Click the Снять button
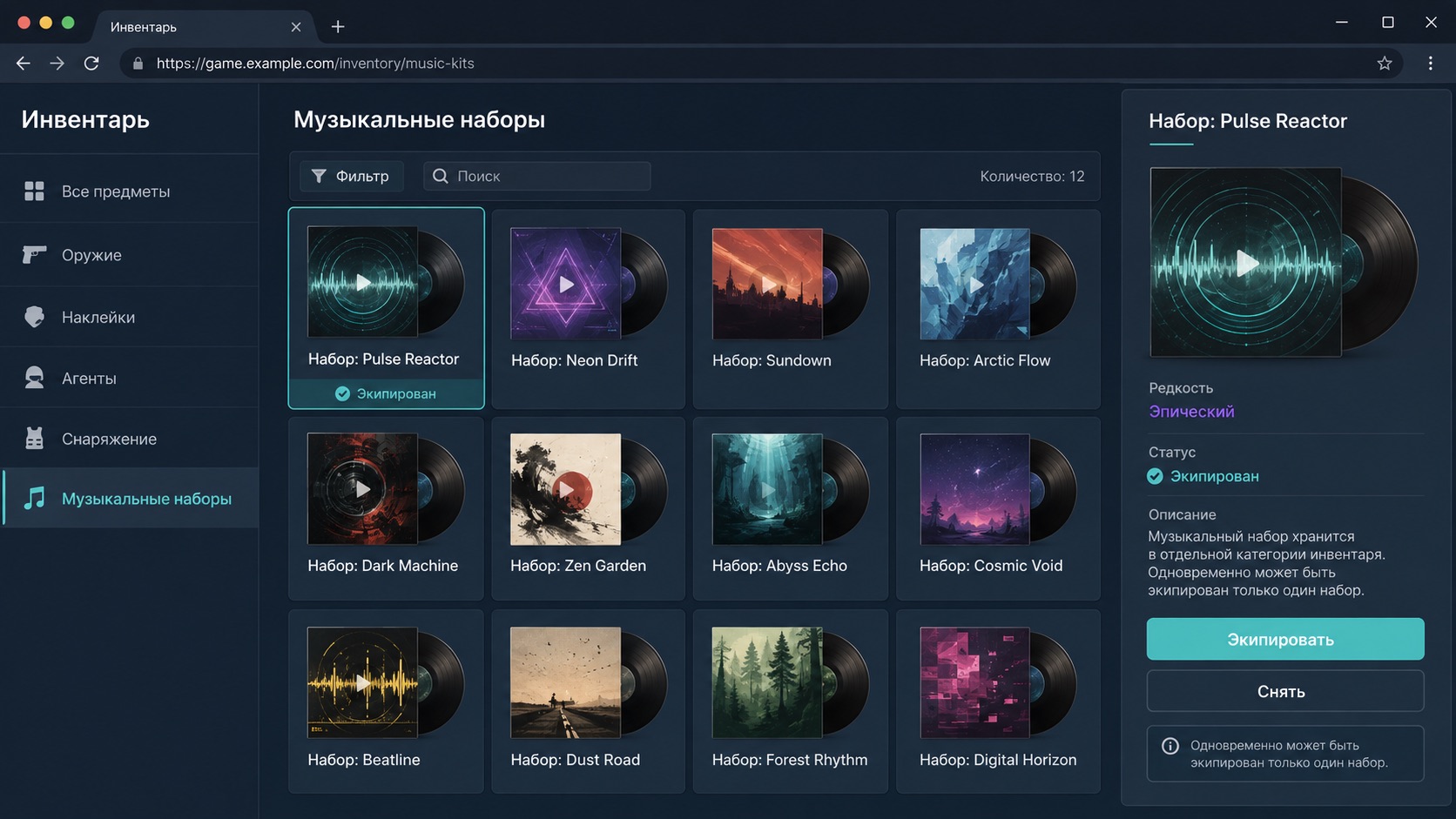This screenshot has height=819, width=1456. [1285, 691]
